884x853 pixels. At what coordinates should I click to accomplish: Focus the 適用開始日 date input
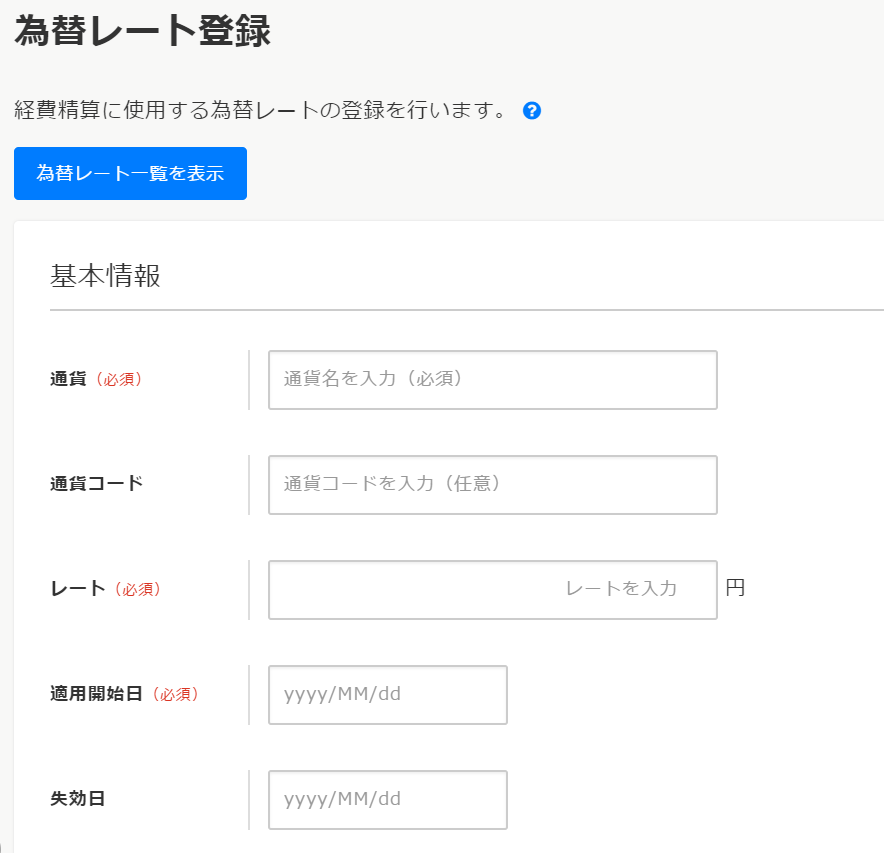(388, 695)
